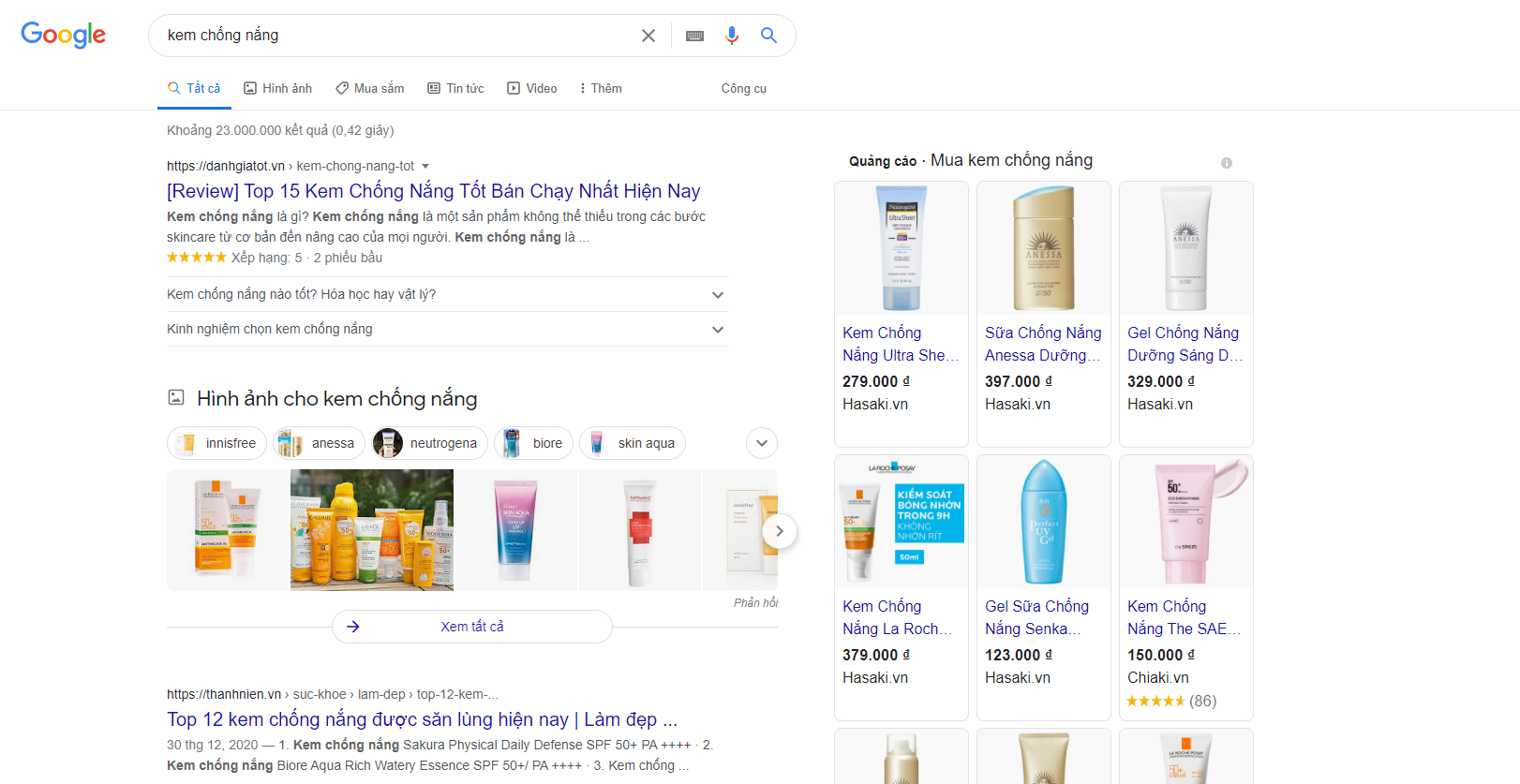The image size is (1520, 784).
Task: Open the pink-blue Skin Aqua tube thumbnail
Action: tap(516, 530)
